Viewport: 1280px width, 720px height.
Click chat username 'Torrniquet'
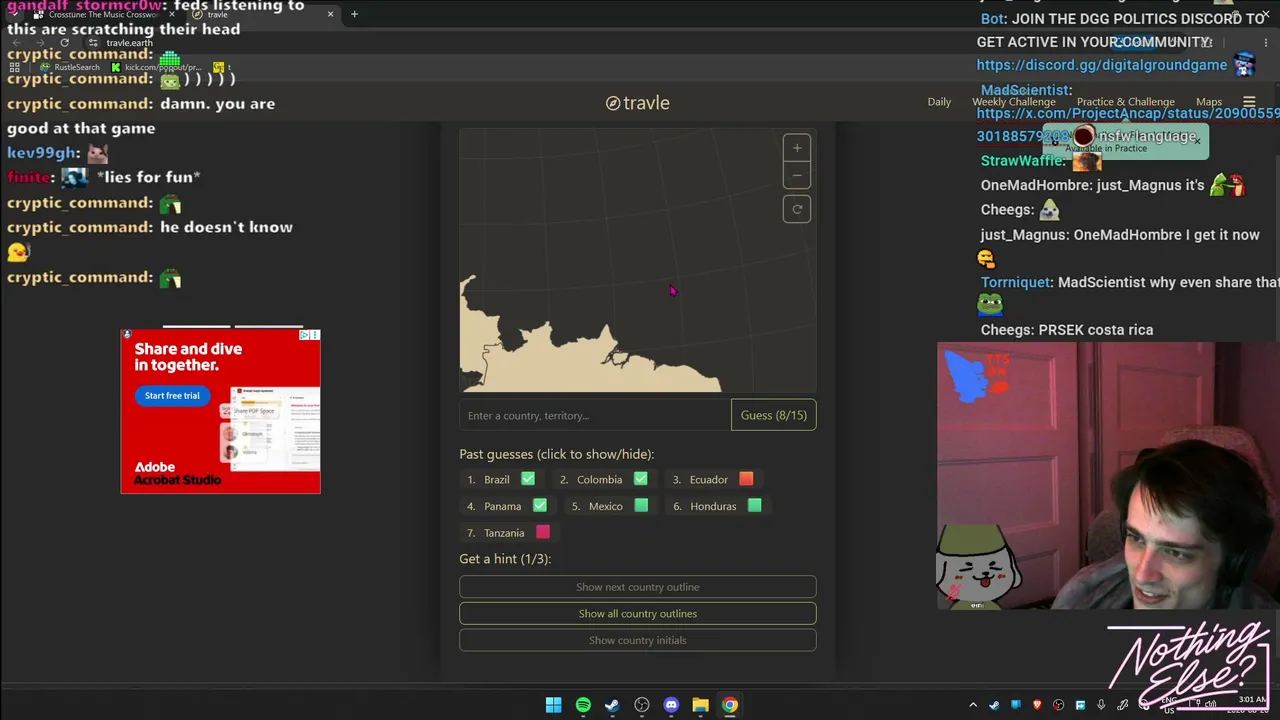click(x=1016, y=283)
